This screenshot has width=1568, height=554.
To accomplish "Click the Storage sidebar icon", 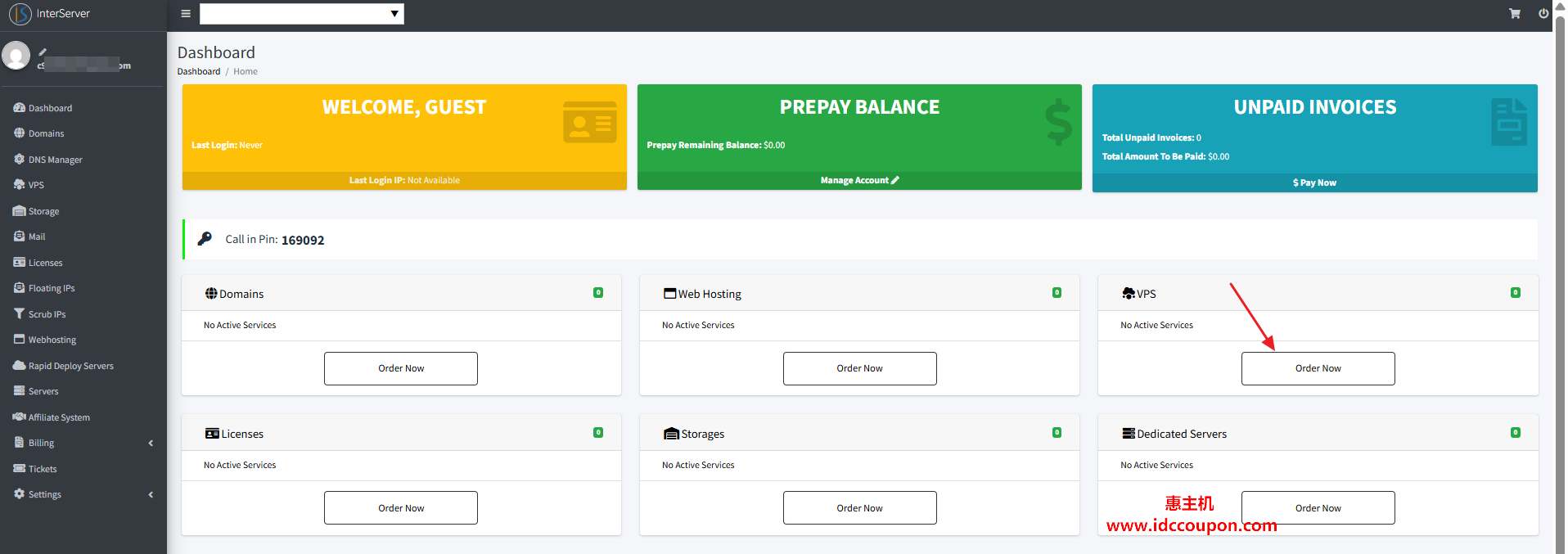I will click(x=19, y=210).
